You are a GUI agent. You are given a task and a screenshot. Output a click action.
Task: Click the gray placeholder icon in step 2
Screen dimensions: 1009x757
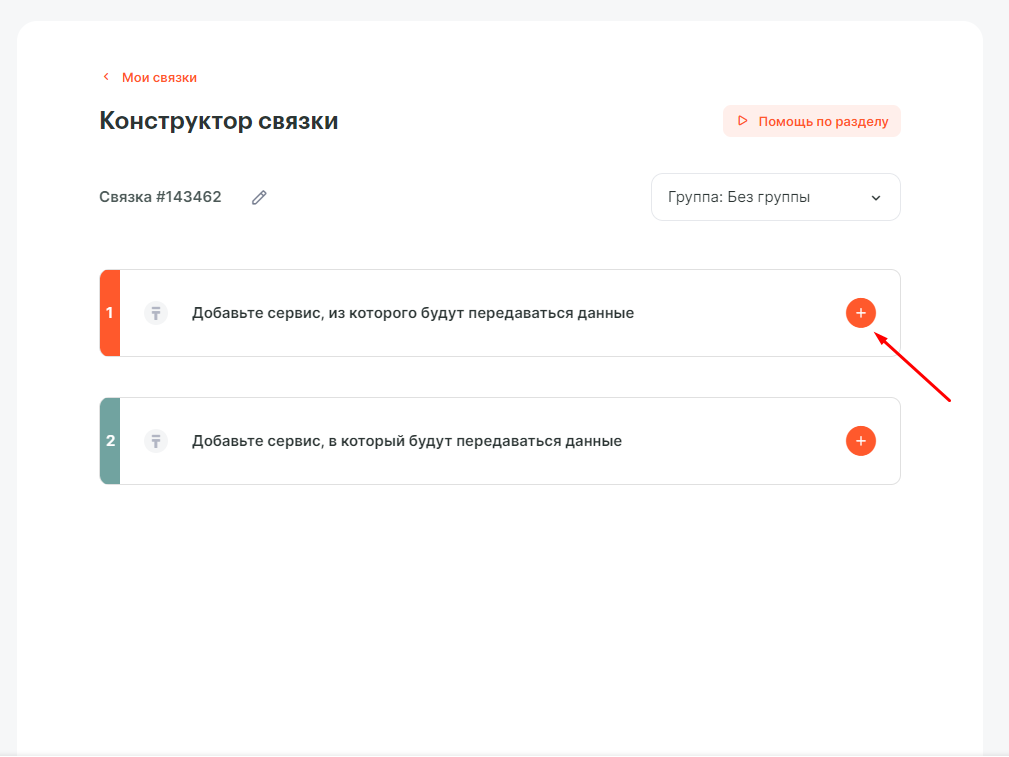pyautogui.click(x=156, y=441)
